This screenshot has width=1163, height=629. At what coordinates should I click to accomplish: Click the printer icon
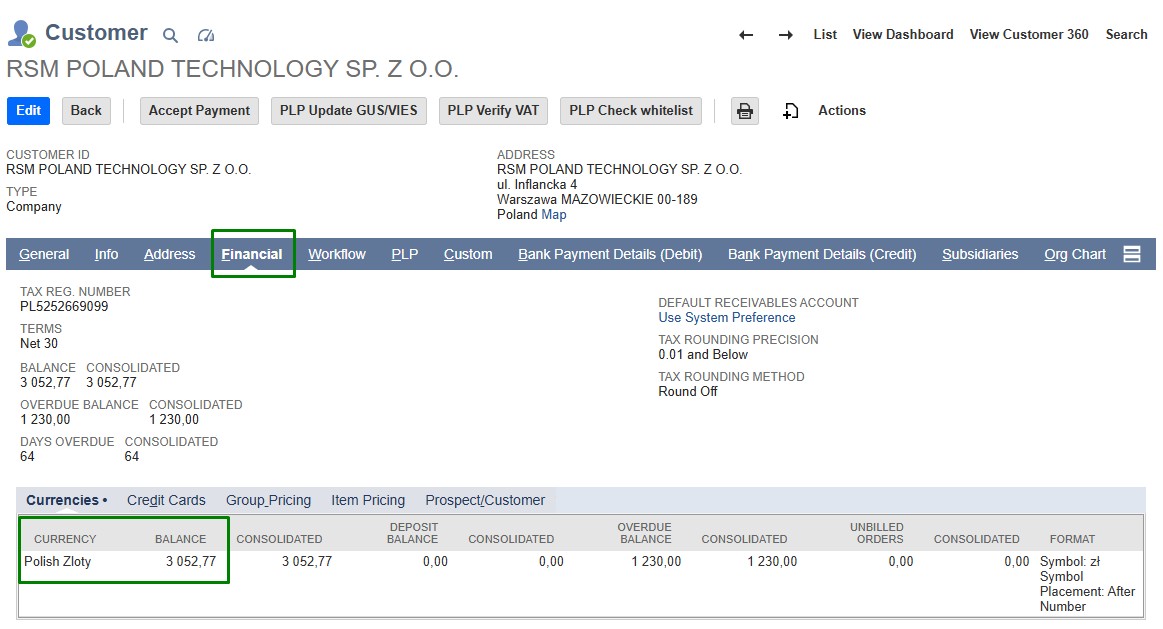[745, 111]
